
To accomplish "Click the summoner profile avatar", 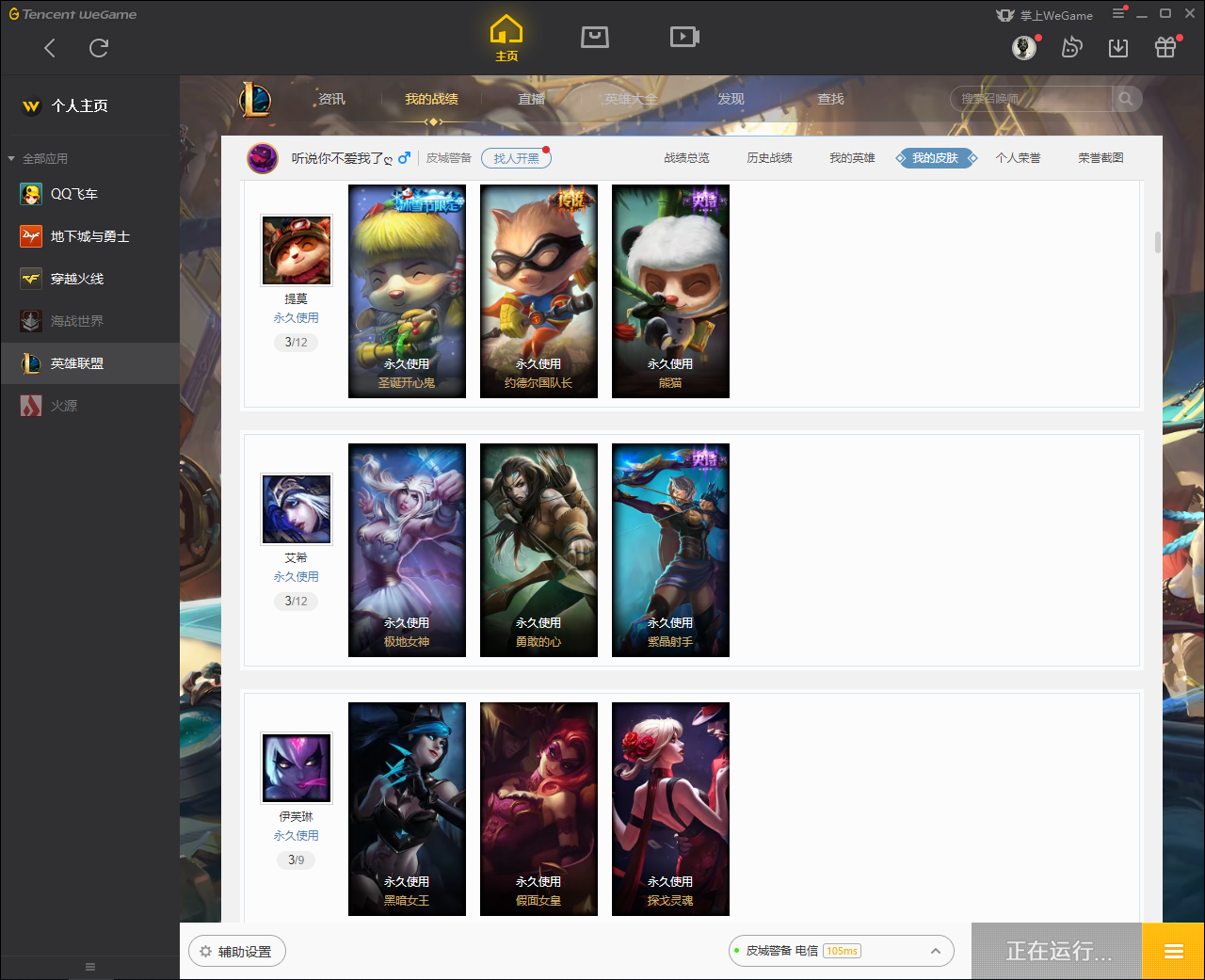I will [x=263, y=158].
